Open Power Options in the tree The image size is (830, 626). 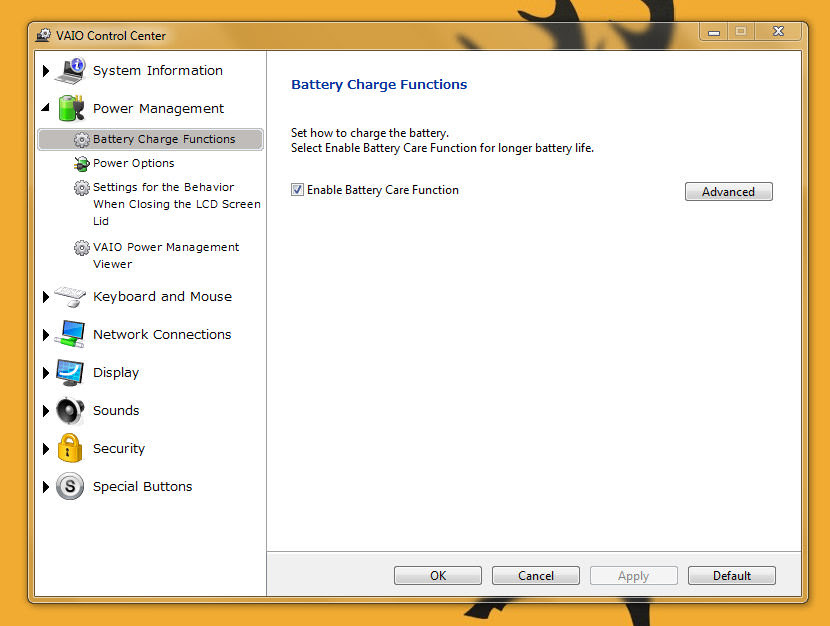(x=133, y=163)
